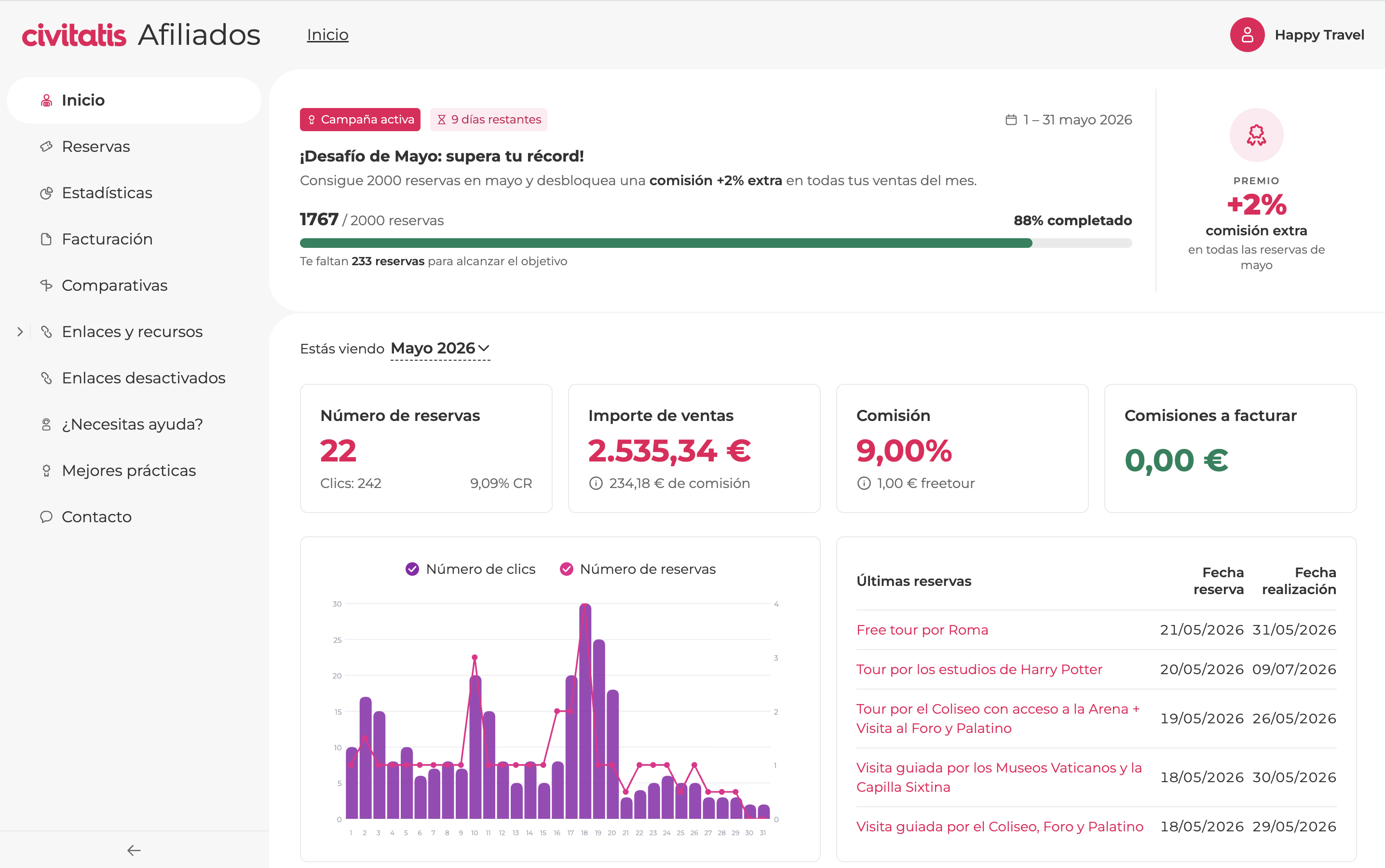Click the Campaña activa badge
The width and height of the screenshot is (1385, 868).
pos(360,120)
